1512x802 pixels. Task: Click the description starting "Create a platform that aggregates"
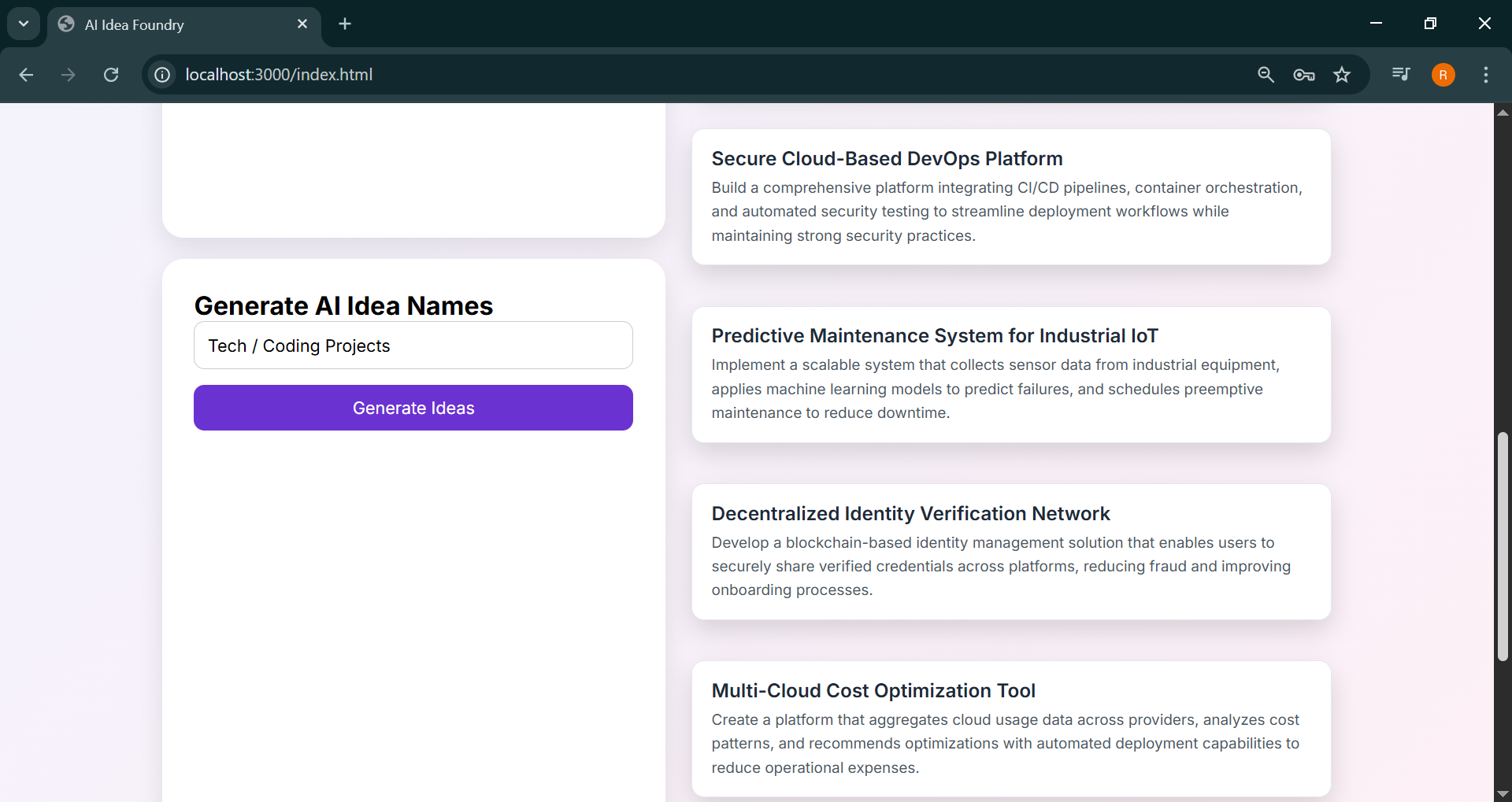1006,744
